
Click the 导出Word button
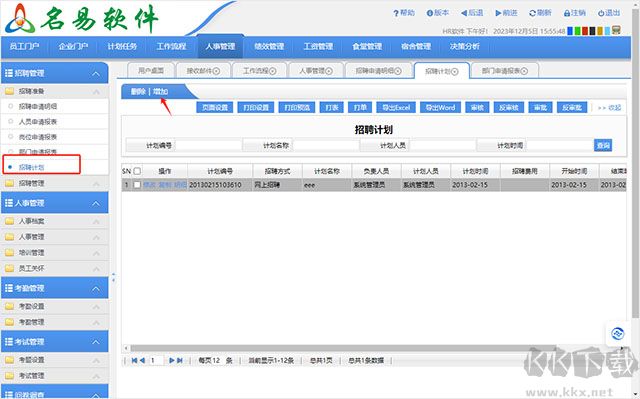pos(440,107)
